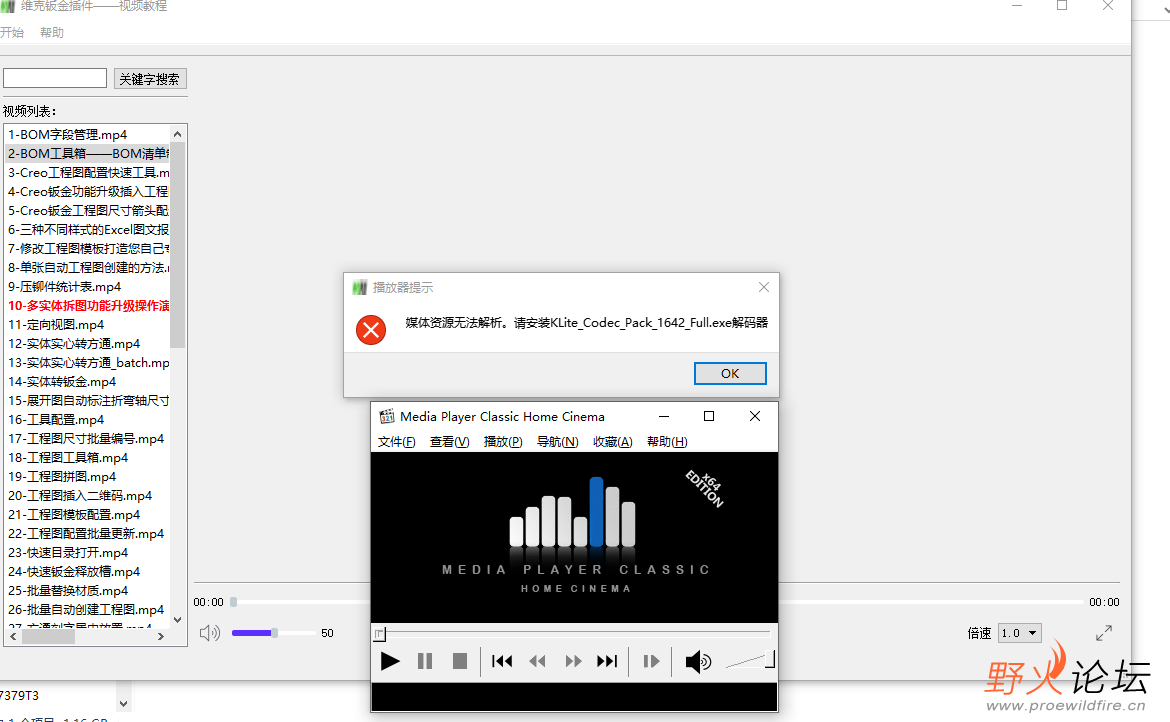1170x722 pixels.
Task: Select 17-工程图尺寸批量编号.mp4
Action: [x=87, y=439]
